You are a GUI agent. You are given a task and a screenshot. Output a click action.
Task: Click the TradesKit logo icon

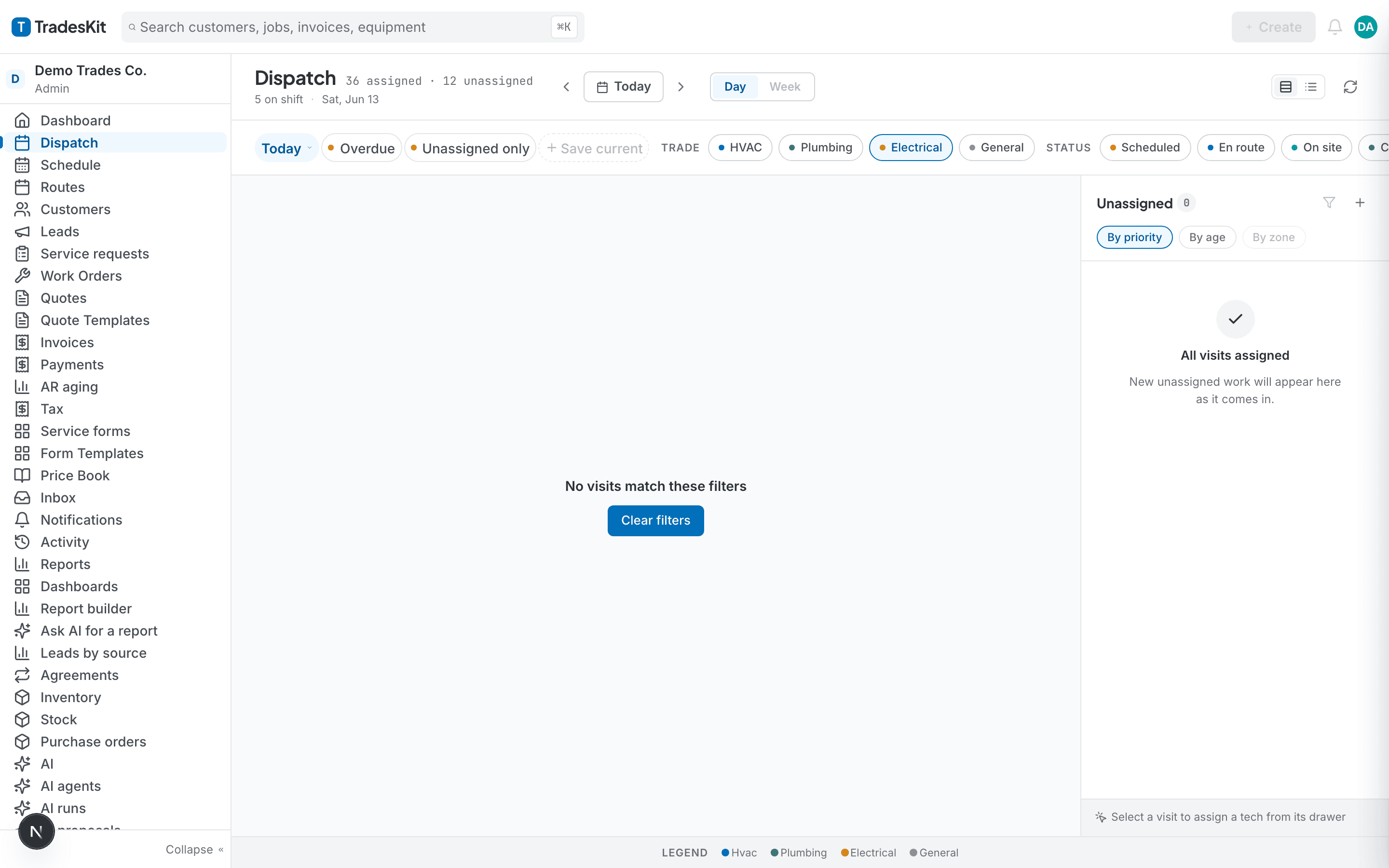click(21, 27)
